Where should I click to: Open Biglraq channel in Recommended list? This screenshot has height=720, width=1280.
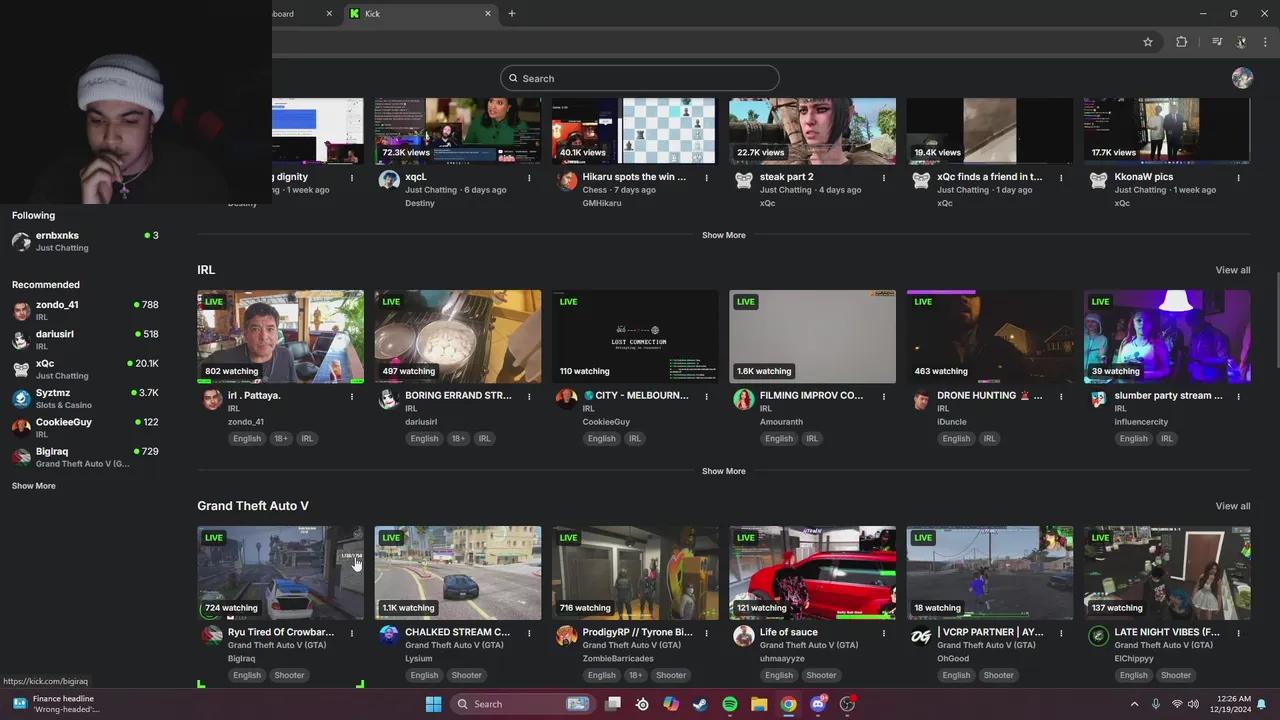[x=85, y=457]
